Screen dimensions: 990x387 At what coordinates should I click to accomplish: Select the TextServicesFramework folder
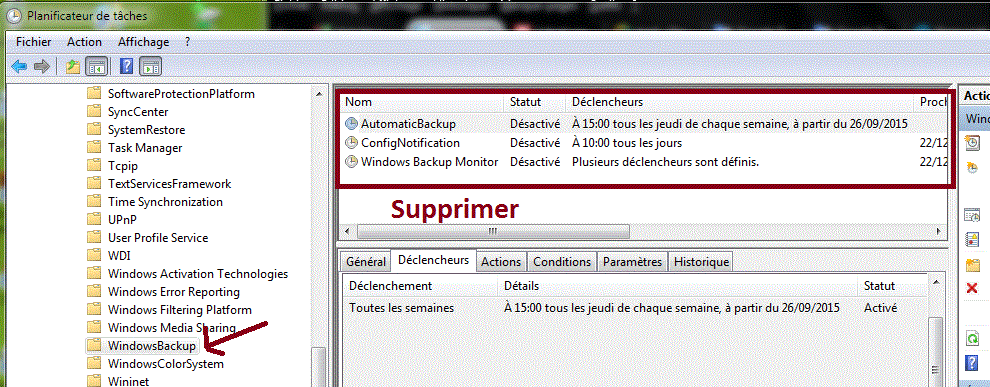point(169,184)
